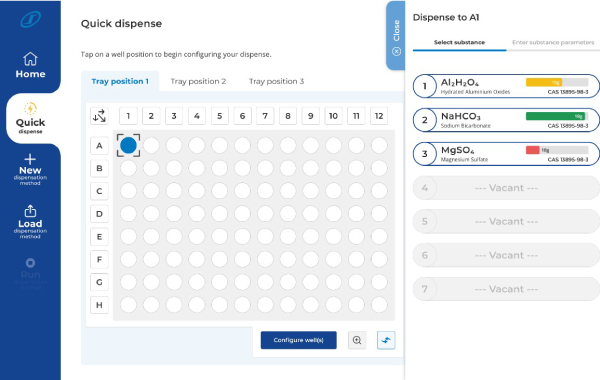
Task: Choose substance NaHCO₃ Sodium Bicarbonate
Action: (x=506, y=120)
